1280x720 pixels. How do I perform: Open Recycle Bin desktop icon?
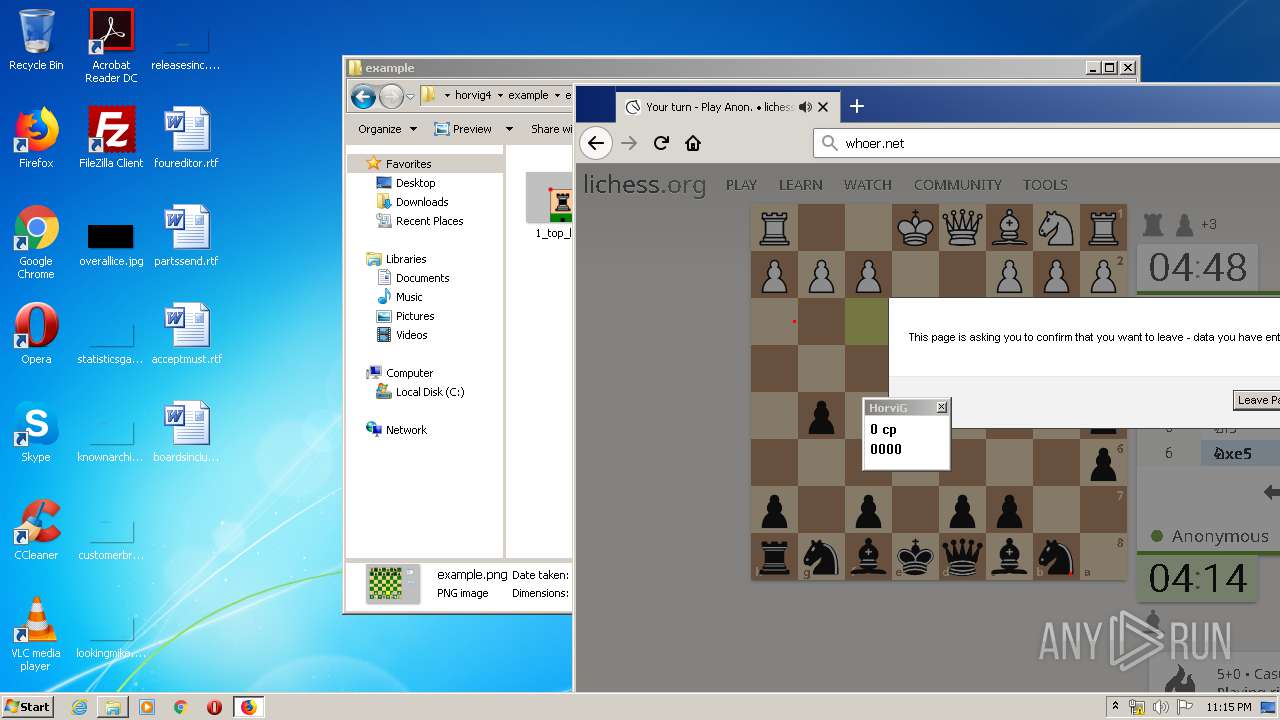click(36, 40)
